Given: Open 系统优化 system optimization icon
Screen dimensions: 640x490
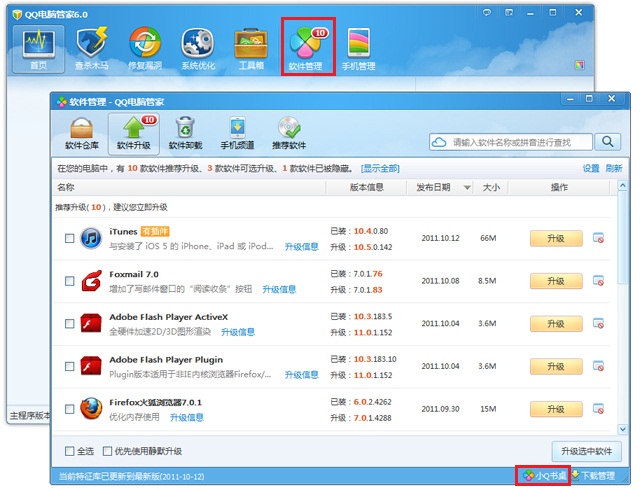Looking at the screenshot, I should coord(198,48).
